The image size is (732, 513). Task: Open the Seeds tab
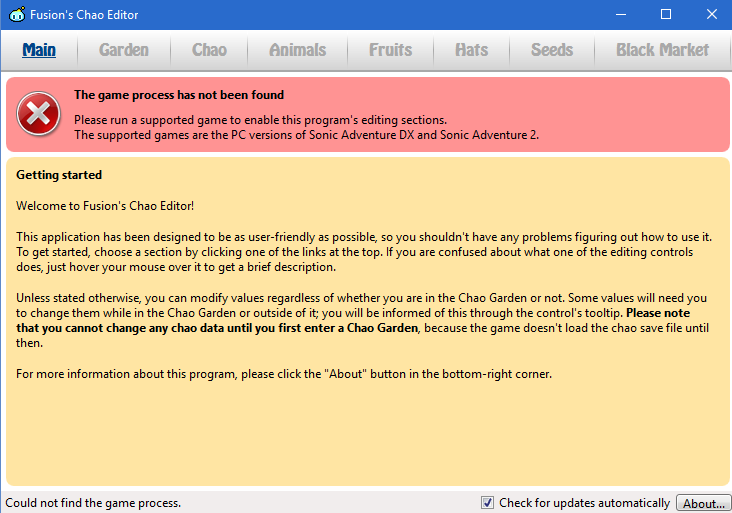pyautogui.click(x=552, y=50)
